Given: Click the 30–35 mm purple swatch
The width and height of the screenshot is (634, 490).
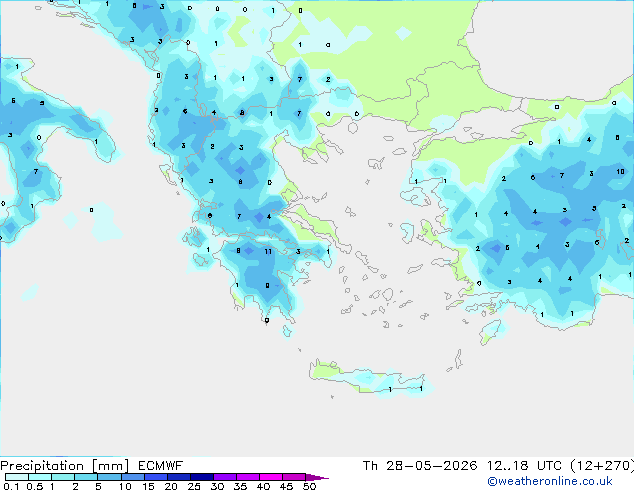Looking at the screenshot, I should (224, 477).
